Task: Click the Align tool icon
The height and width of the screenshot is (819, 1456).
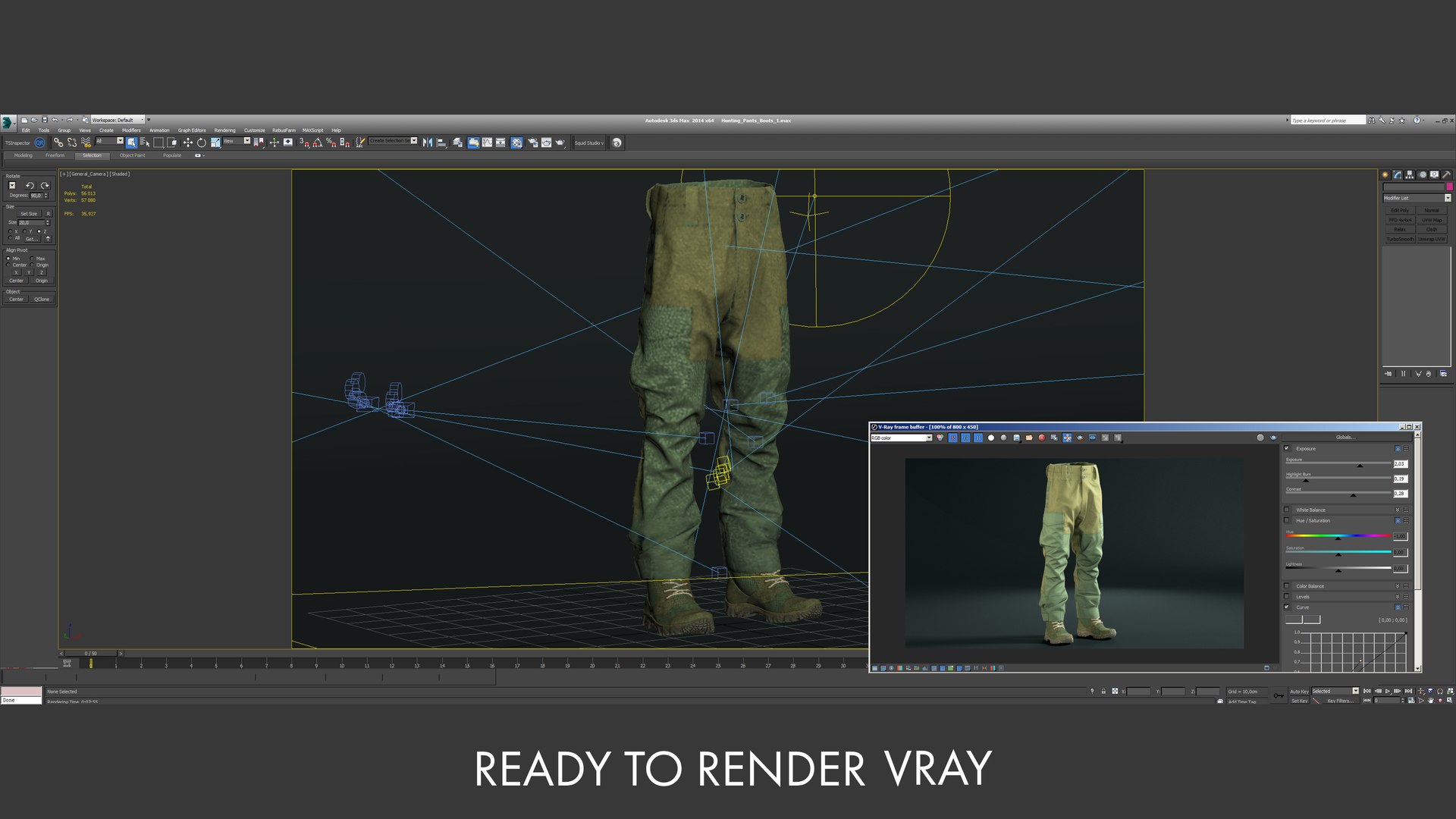Action: point(441,143)
